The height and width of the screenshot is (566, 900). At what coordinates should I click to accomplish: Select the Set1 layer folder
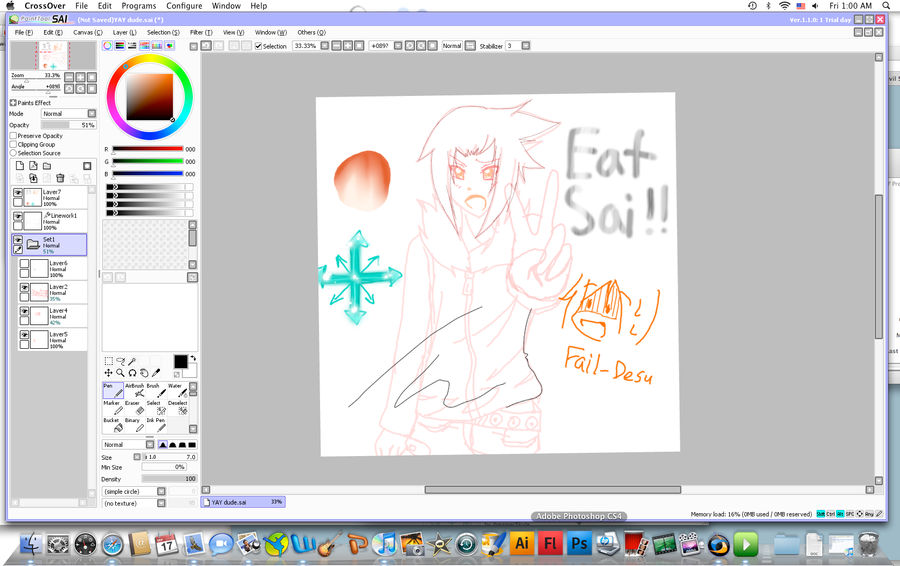coord(49,245)
